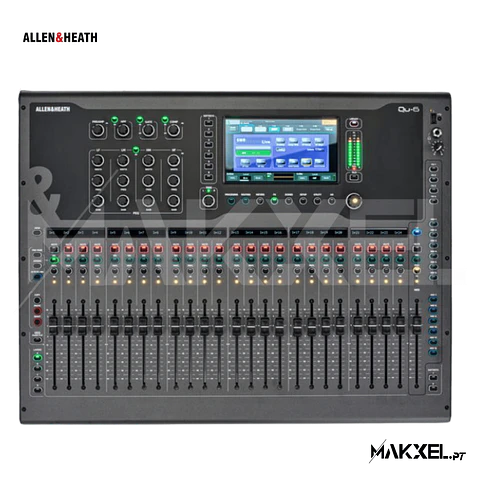Tap the Fn key below the main meters

(x=354, y=177)
